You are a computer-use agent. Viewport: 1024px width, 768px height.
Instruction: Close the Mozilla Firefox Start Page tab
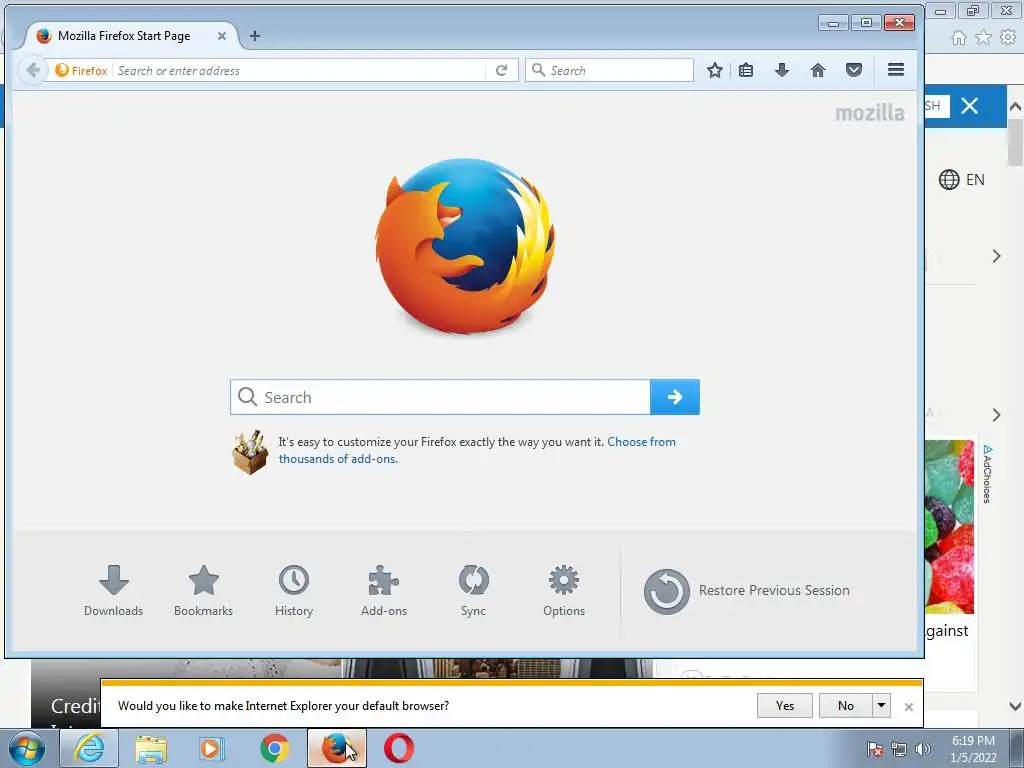pyautogui.click(x=222, y=36)
